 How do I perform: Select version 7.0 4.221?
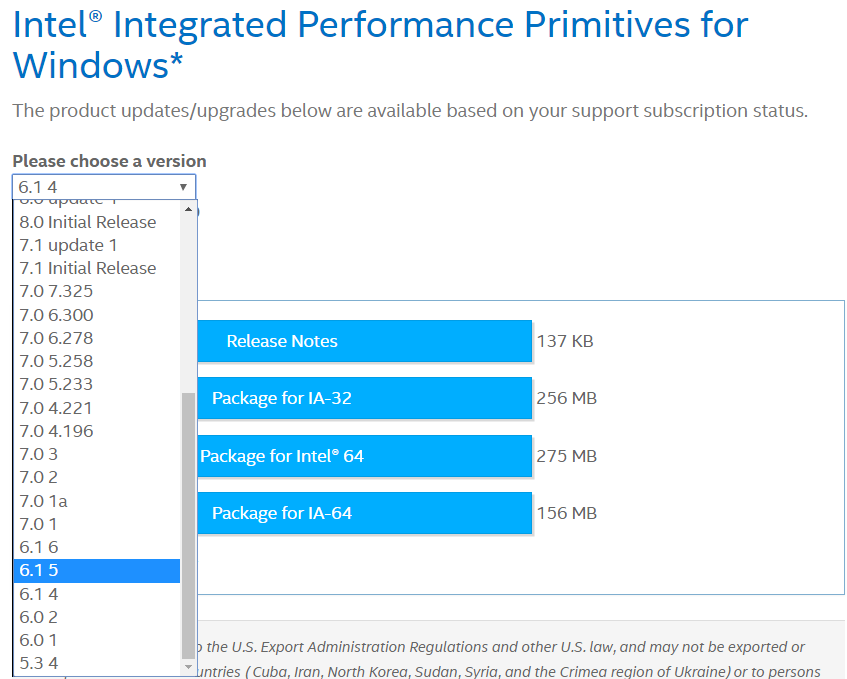click(x=57, y=408)
